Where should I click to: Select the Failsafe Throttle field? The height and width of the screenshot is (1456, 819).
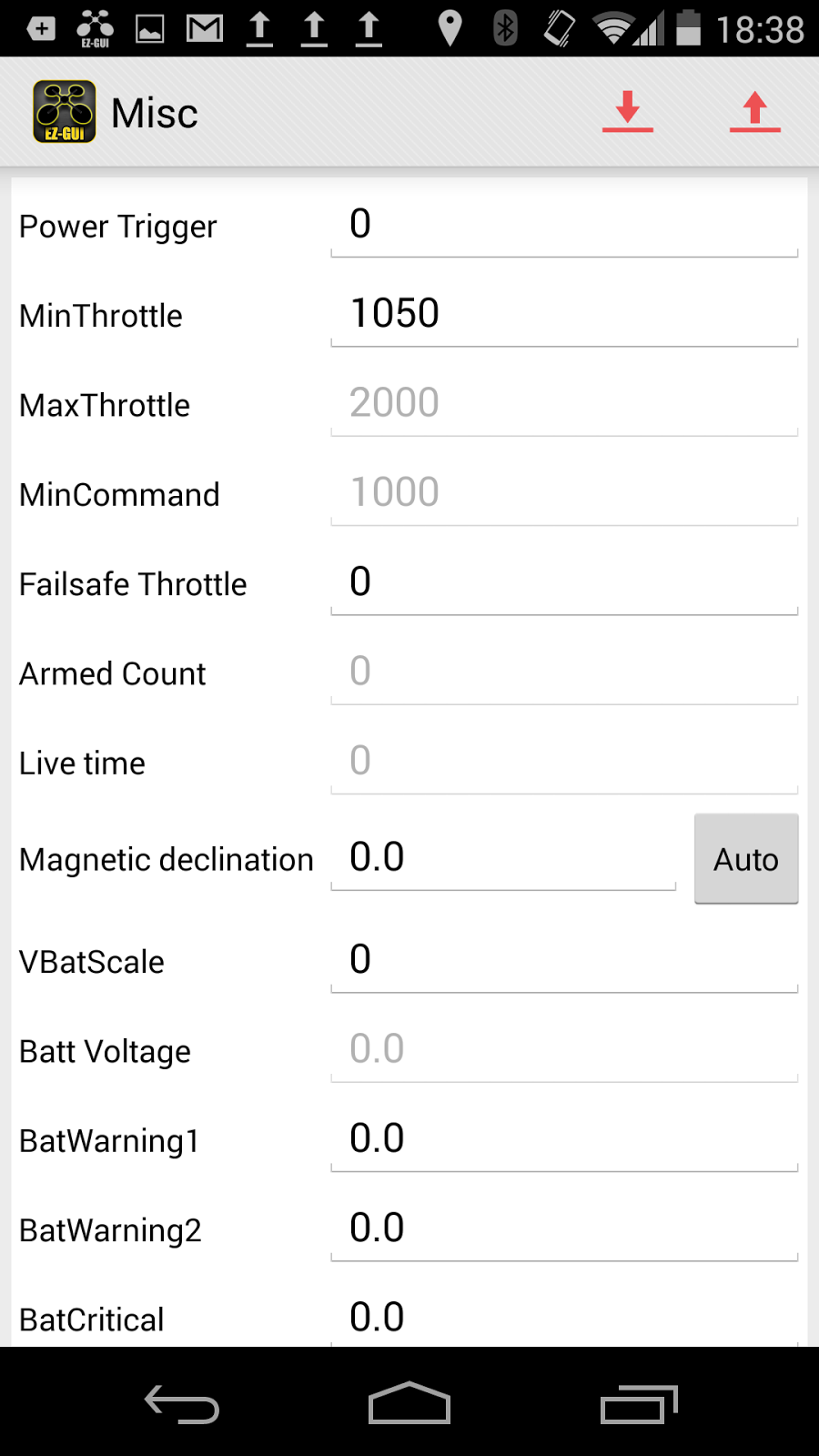[x=564, y=584]
